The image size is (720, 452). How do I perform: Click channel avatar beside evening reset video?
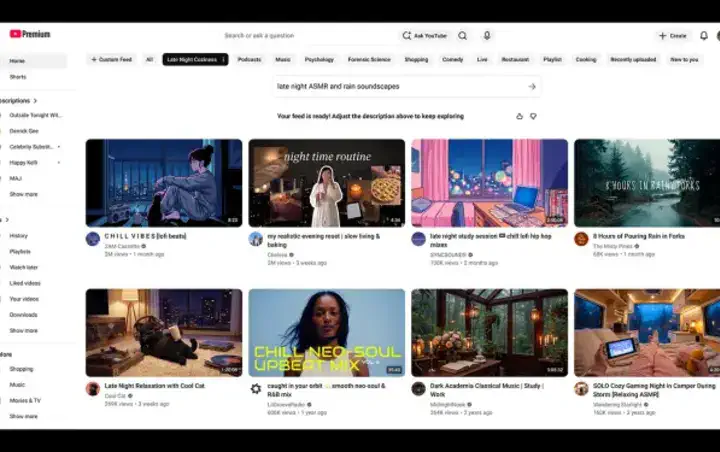(x=256, y=239)
